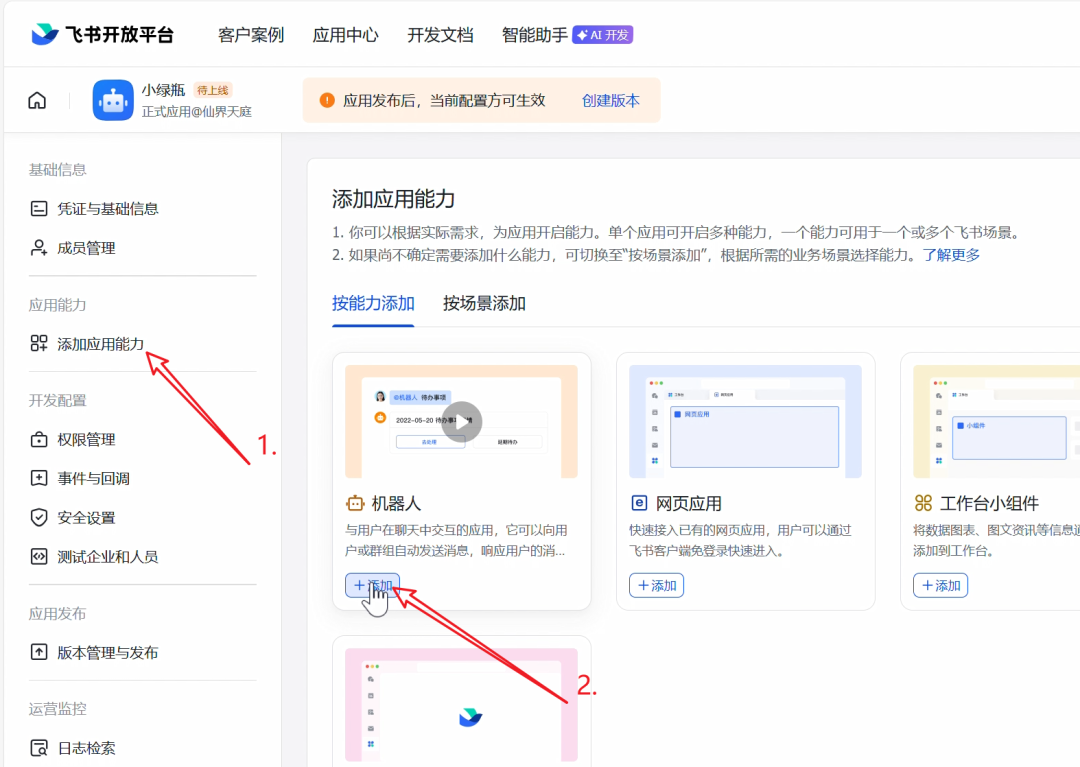Click the 事件与回调 icon
Viewport: 1080px width, 767px height.
point(39,478)
